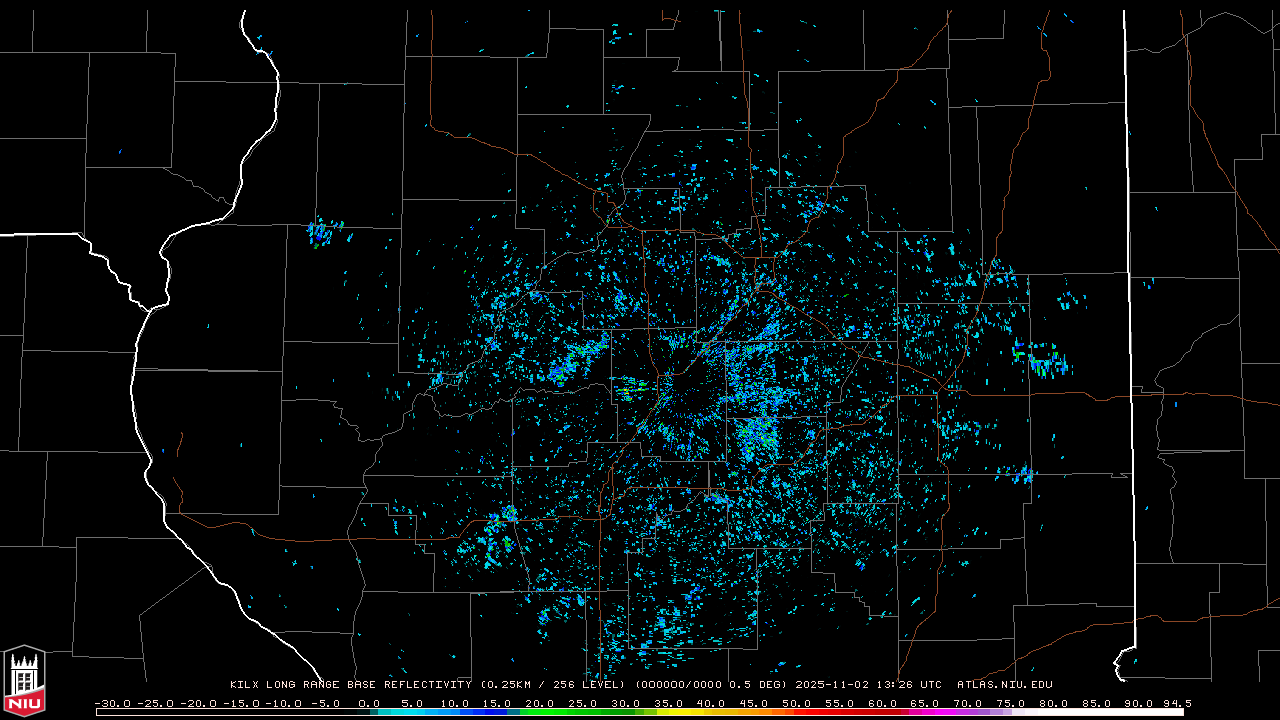Click the isolated green-blue echo cluster far east
The height and width of the screenshot is (720, 1280).
tap(1040, 358)
